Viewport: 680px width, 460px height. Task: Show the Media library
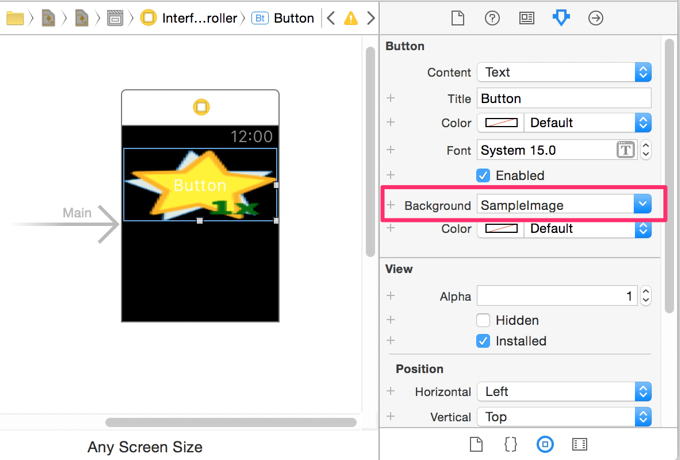pyautogui.click(x=579, y=444)
